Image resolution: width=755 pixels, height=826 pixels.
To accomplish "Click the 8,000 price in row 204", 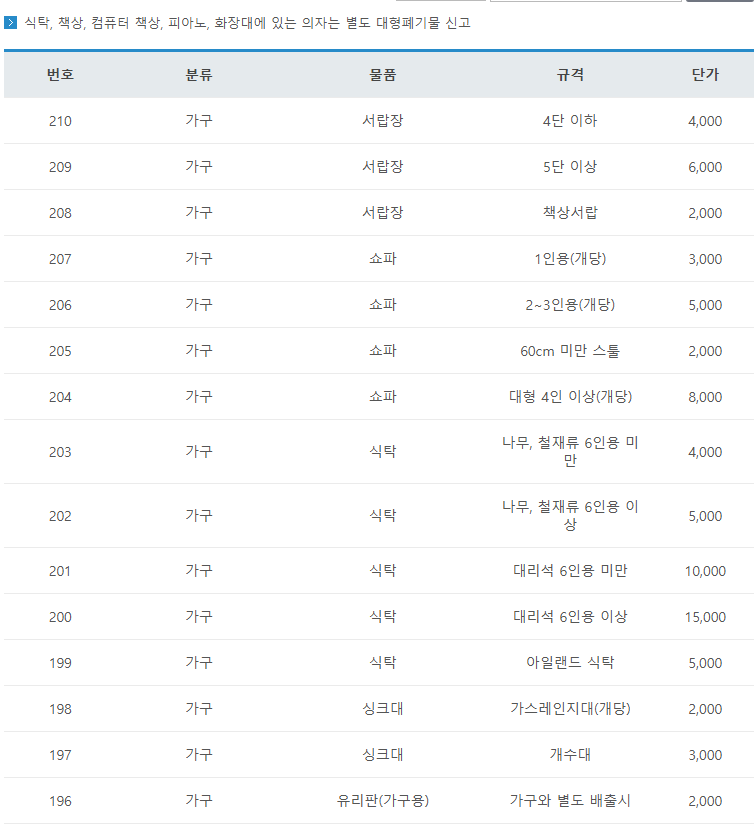I will click(705, 397).
